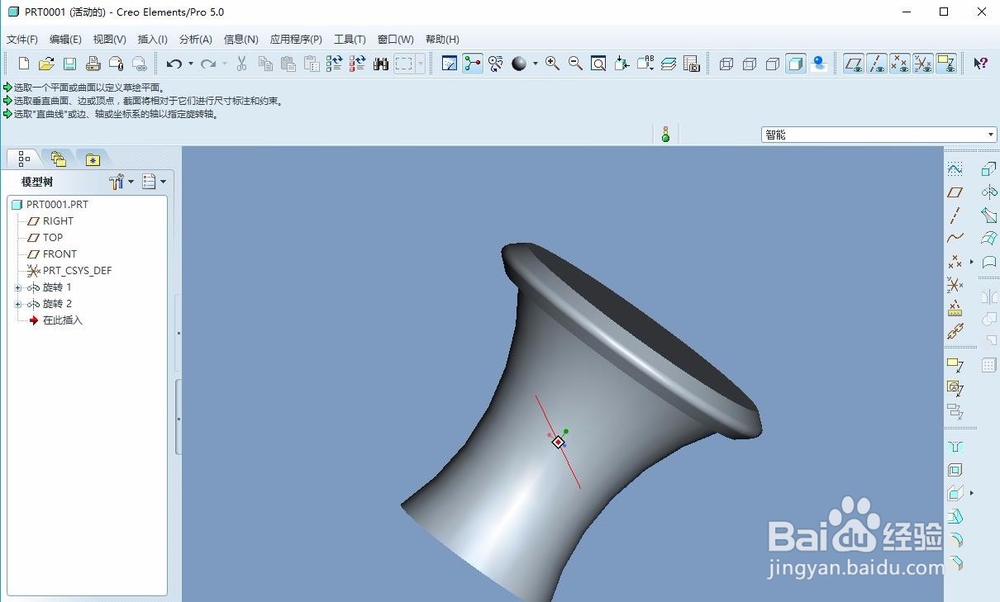Open the view manager icon
The height and width of the screenshot is (602, 1000).
(691, 64)
